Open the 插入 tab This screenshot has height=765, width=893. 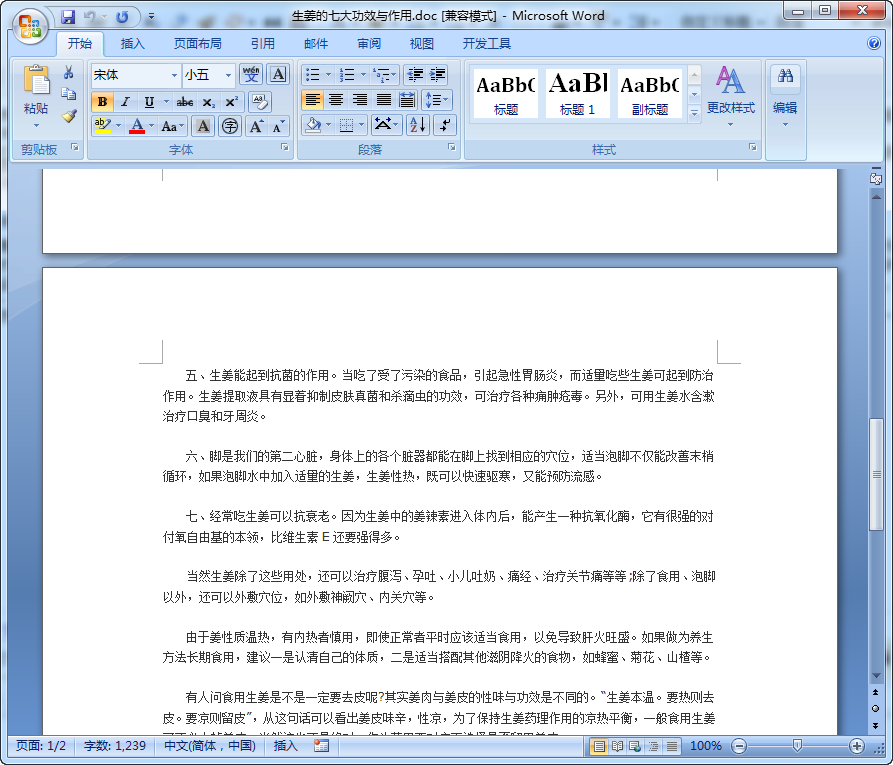pos(132,44)
